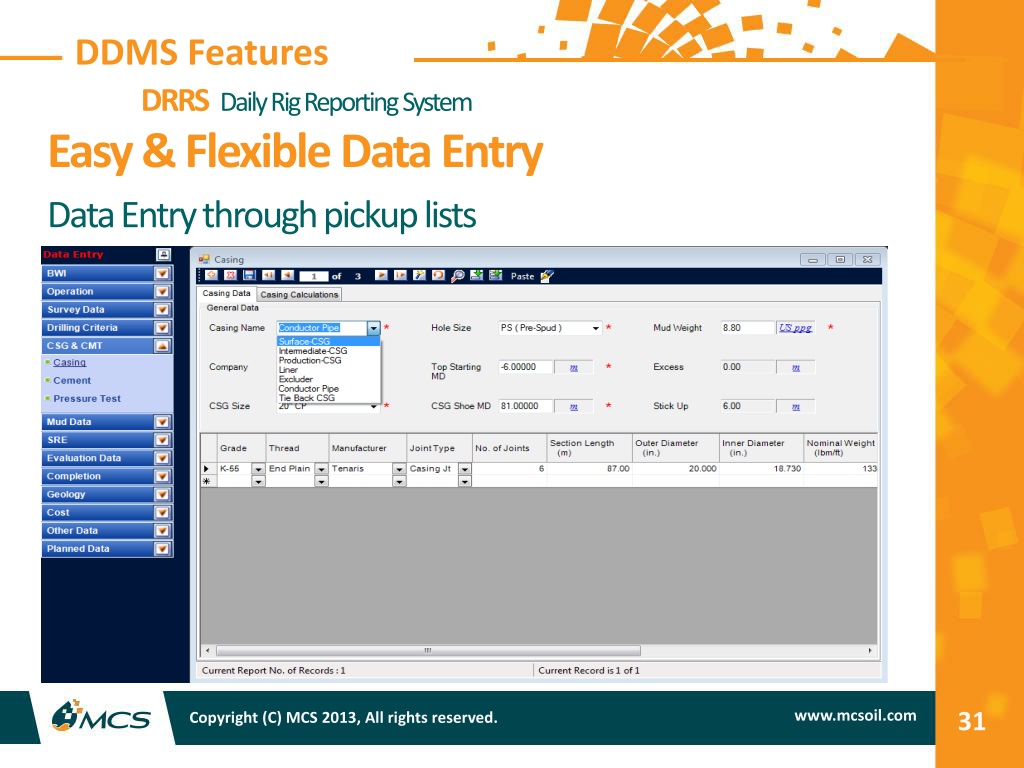Expand the Operation section
Screen dimensions: 1024x768
(162, 292)
